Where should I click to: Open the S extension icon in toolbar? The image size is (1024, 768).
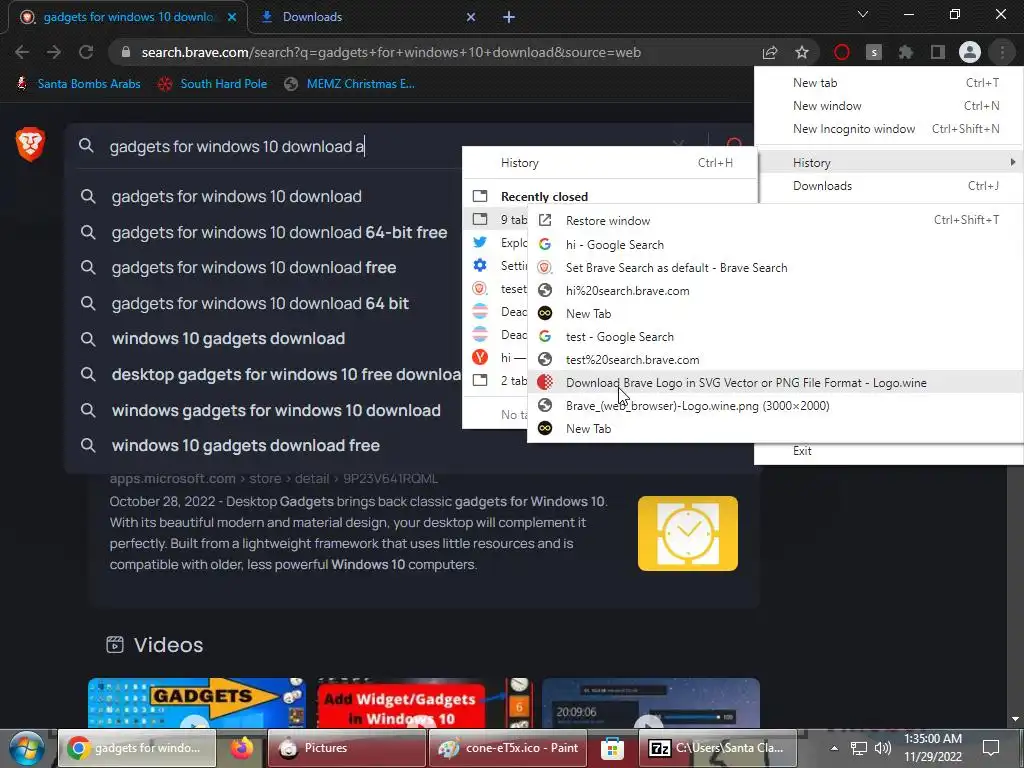(874, 52)
